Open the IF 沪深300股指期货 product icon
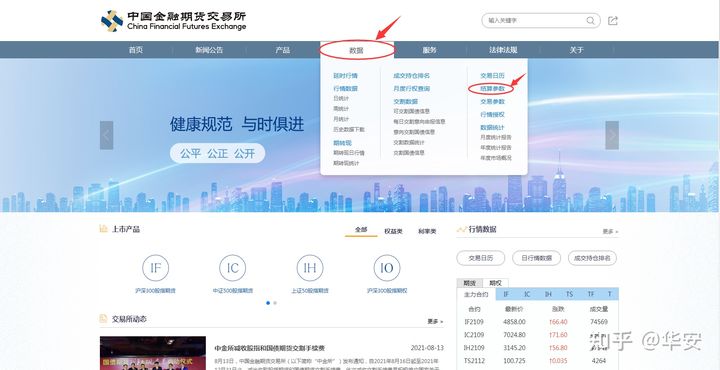The image size is (720, 370). [155, 268]
